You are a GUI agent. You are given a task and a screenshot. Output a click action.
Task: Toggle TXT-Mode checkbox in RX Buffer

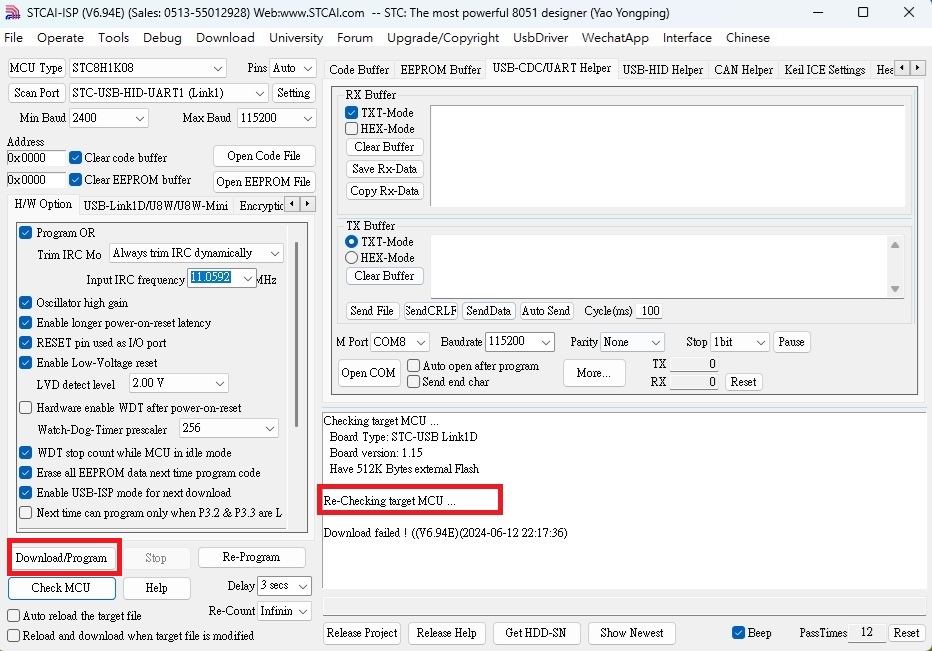pyautogui.click(x=351, y=112)
